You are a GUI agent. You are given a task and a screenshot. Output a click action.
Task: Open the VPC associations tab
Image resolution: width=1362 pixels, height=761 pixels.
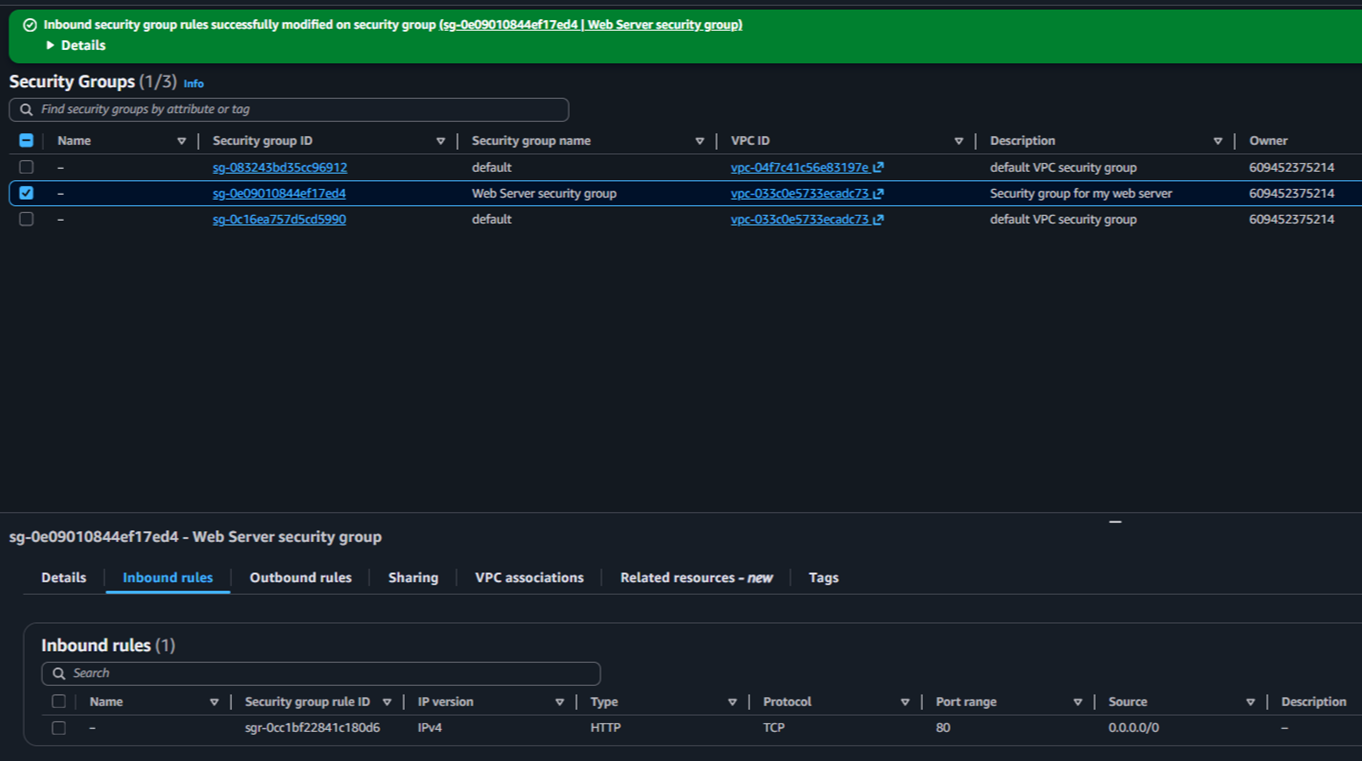coord(529,578)
